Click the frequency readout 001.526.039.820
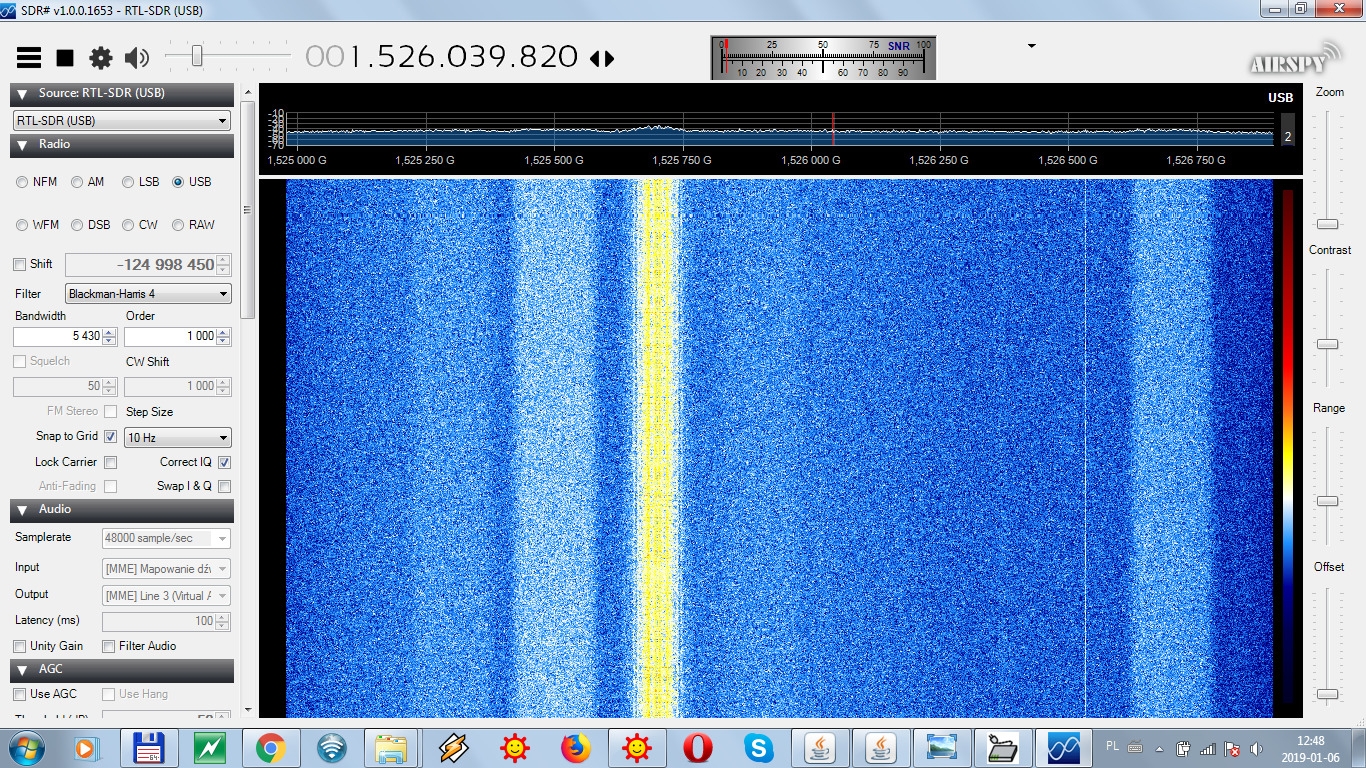Viewport: 1366px width, 768px height. tap(442, 56)
